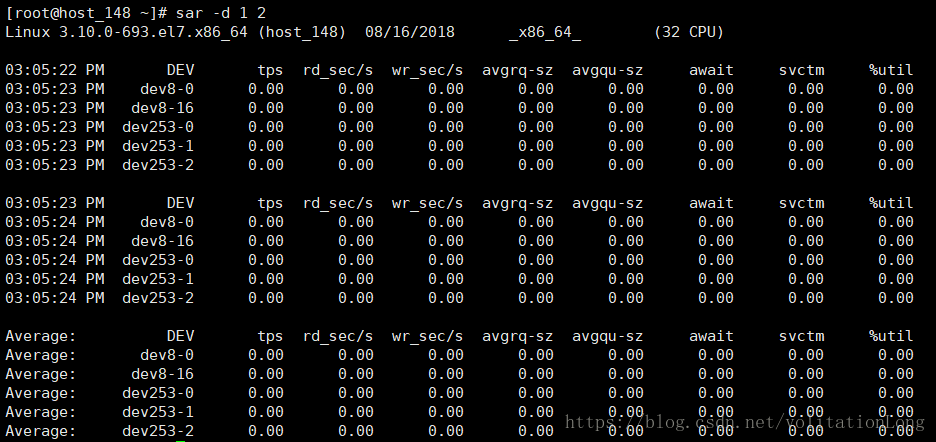Image resolution: width=936 pixels, height=442 pixels.
Task: Click 'dev8-16' in the 03:05:23 PM sample
Action: coord(162,108)
